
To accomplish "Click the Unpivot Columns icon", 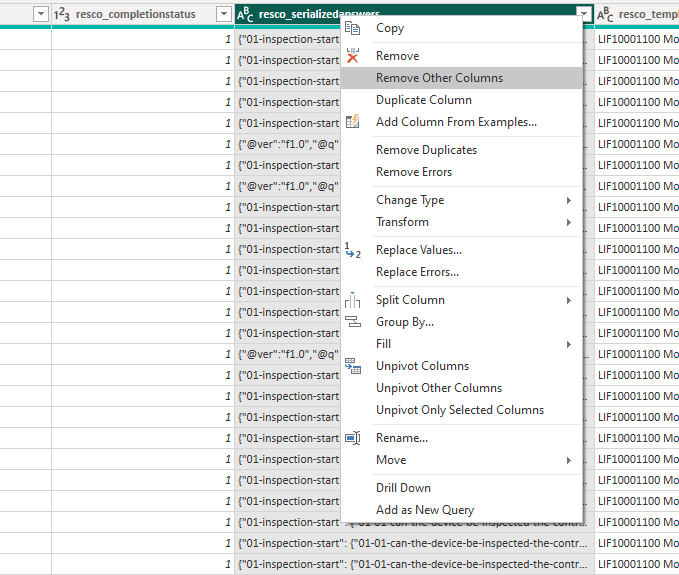I will pyautogui.click(x=352, y=366).
